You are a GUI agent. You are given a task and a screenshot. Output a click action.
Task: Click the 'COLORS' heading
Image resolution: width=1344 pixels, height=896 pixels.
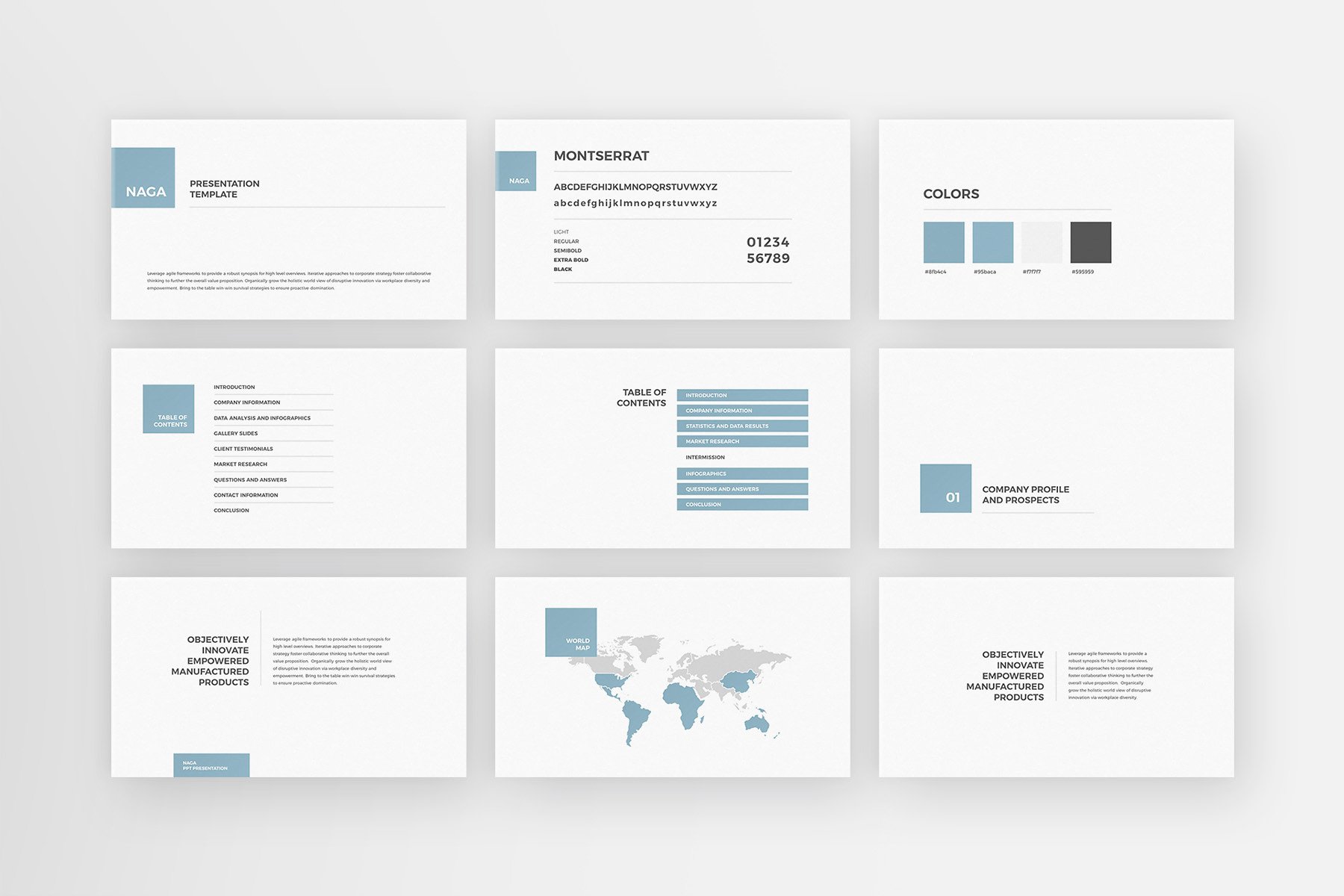(x=951, y=194)
